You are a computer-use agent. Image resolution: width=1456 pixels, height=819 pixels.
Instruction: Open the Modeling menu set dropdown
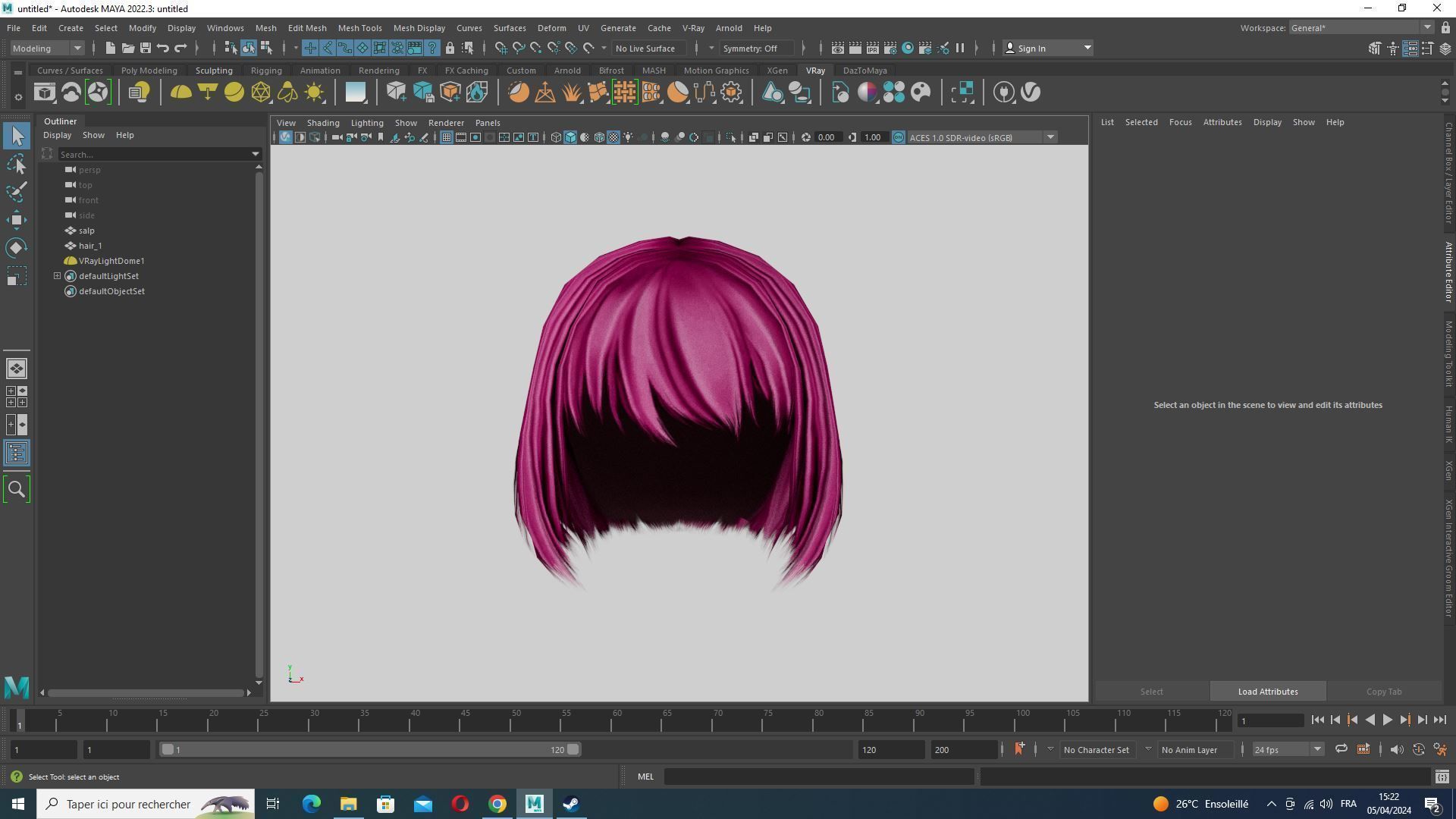tap(47, 48)
